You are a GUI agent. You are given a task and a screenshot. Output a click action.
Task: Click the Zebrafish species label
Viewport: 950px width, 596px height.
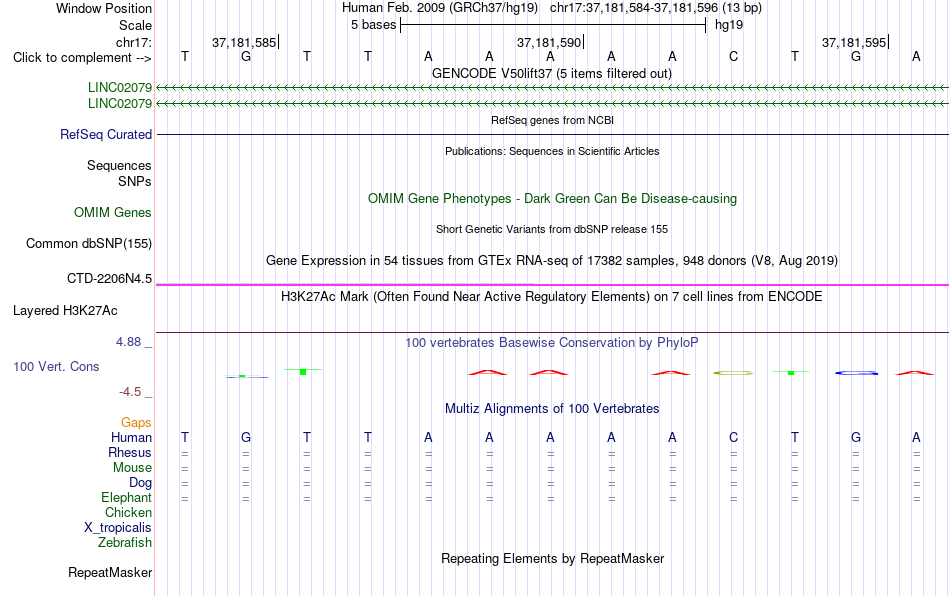coord(125,542)
